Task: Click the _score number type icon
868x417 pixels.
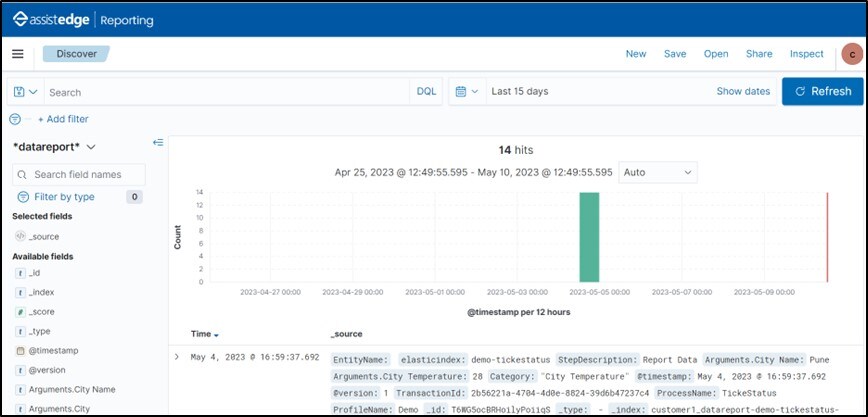Action: 20,312
